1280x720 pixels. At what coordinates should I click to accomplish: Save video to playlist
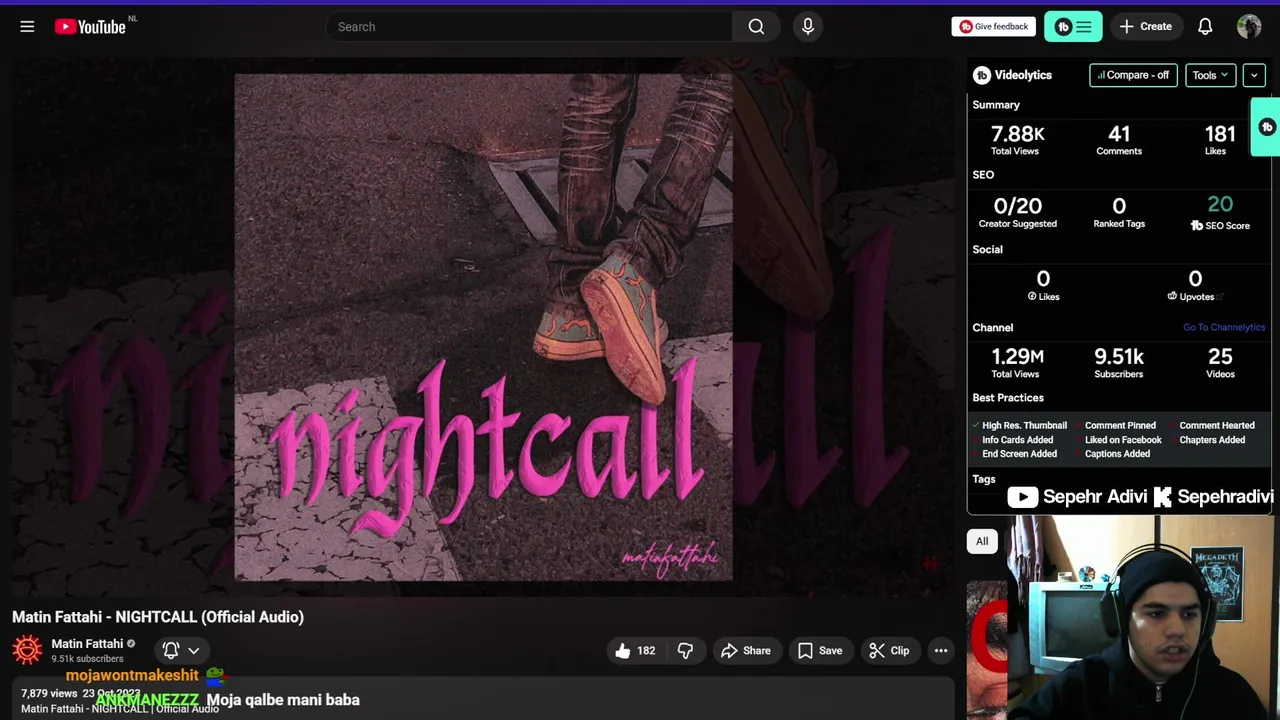(820, 651)
